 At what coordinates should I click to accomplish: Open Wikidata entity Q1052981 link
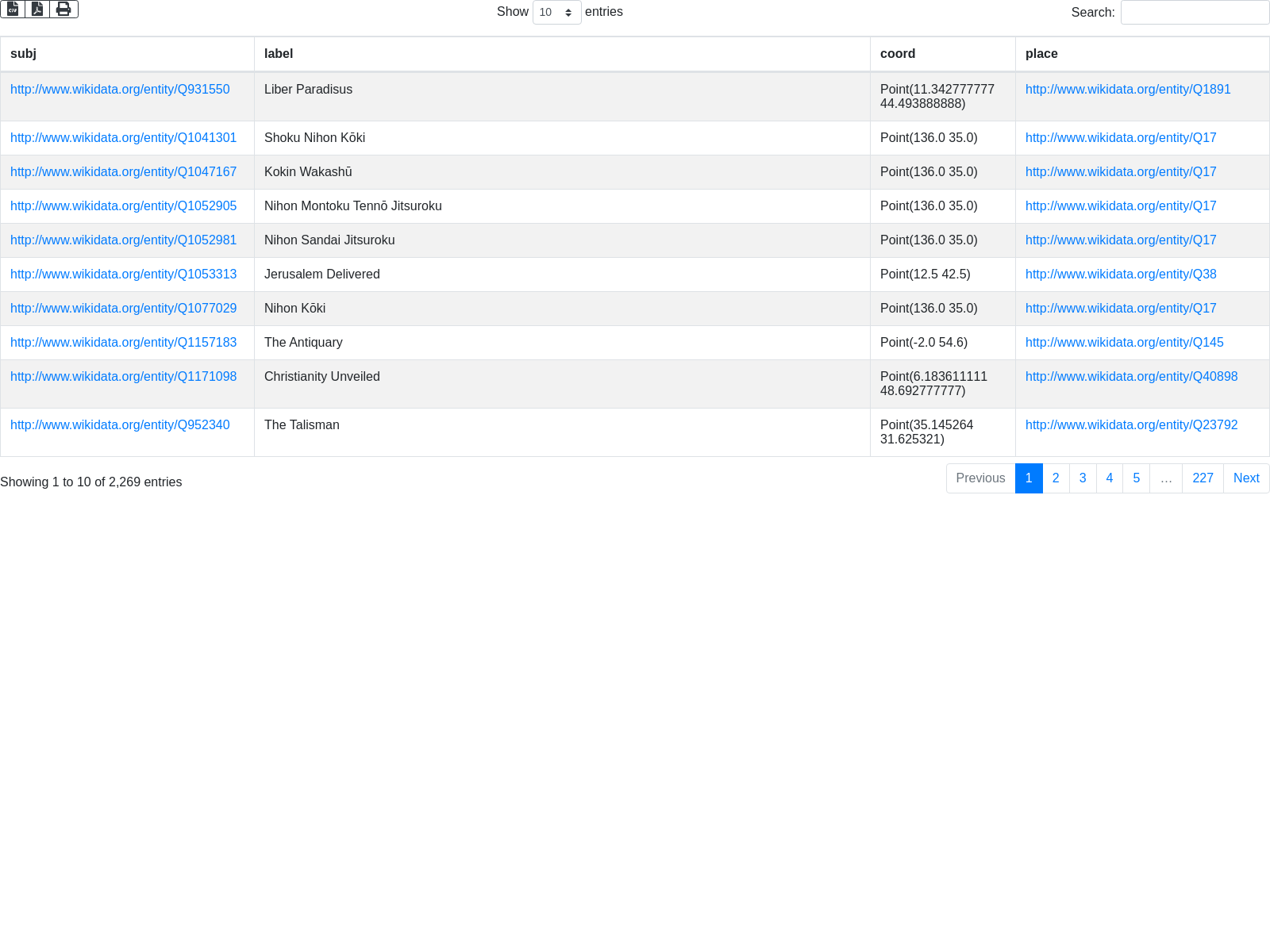tap(123, 240)
